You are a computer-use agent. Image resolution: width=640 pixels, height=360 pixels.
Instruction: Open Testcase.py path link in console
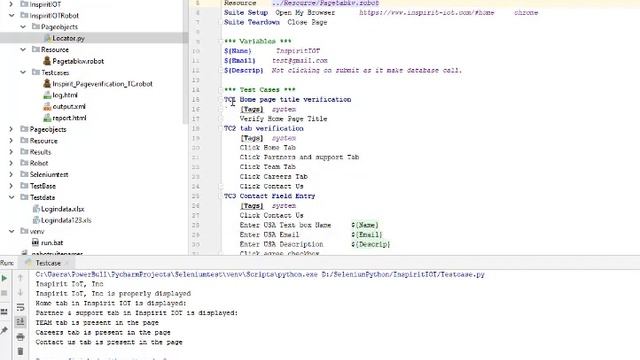click(403, 274)
